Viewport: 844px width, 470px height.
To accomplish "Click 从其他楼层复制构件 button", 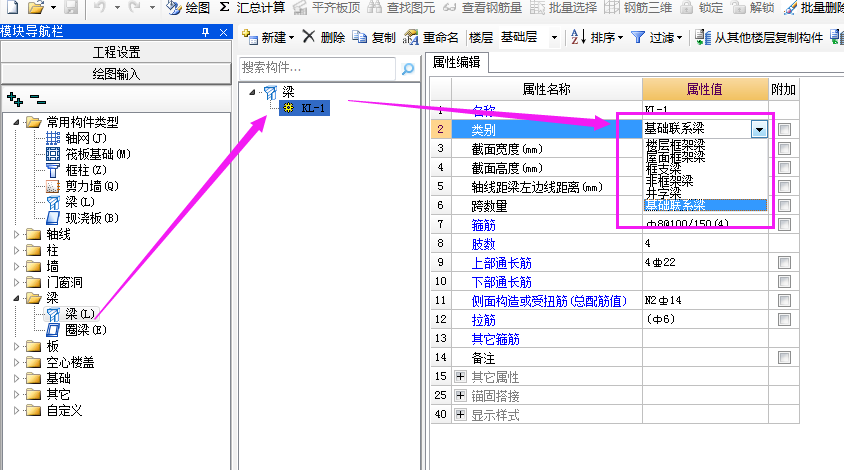I will pyautogui.click(x=759, y=37).
